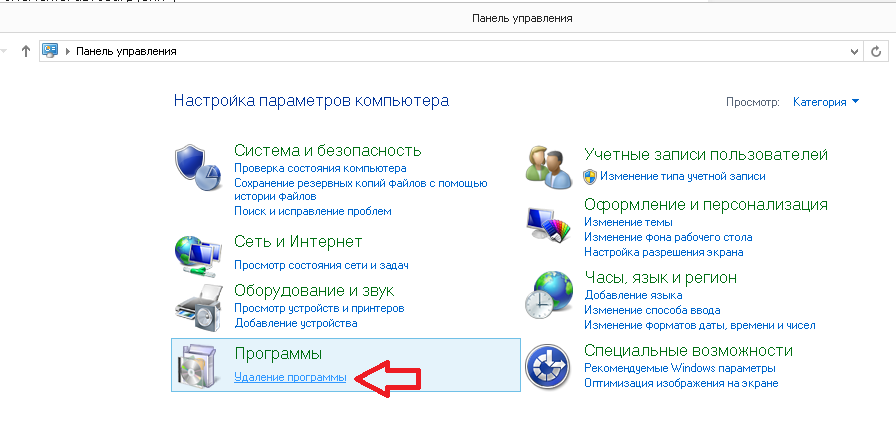Click the Ease of Access icon
Screen dimensions: 896x437
click(x=547, y=365)
